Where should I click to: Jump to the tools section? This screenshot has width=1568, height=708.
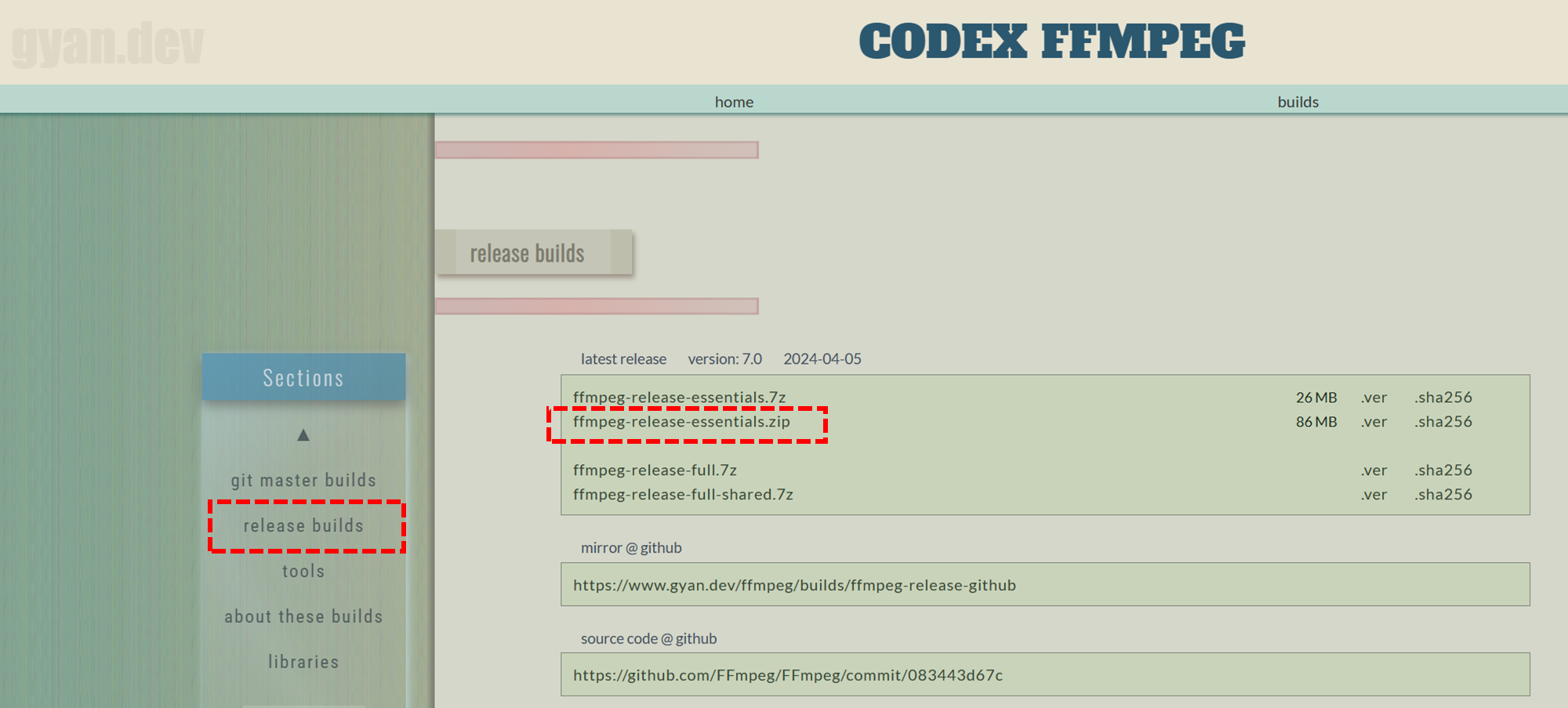303,571
